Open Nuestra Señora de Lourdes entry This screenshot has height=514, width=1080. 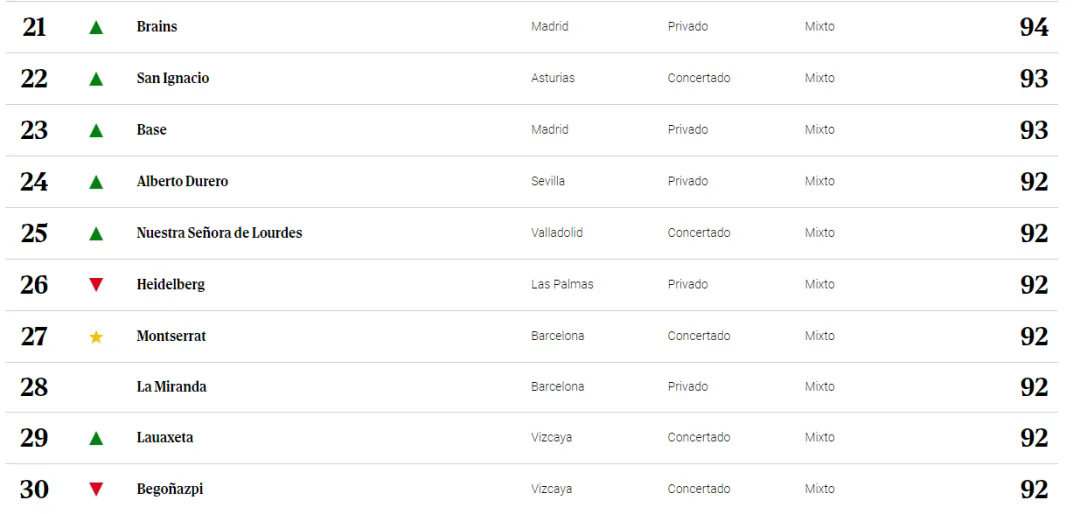219,233
